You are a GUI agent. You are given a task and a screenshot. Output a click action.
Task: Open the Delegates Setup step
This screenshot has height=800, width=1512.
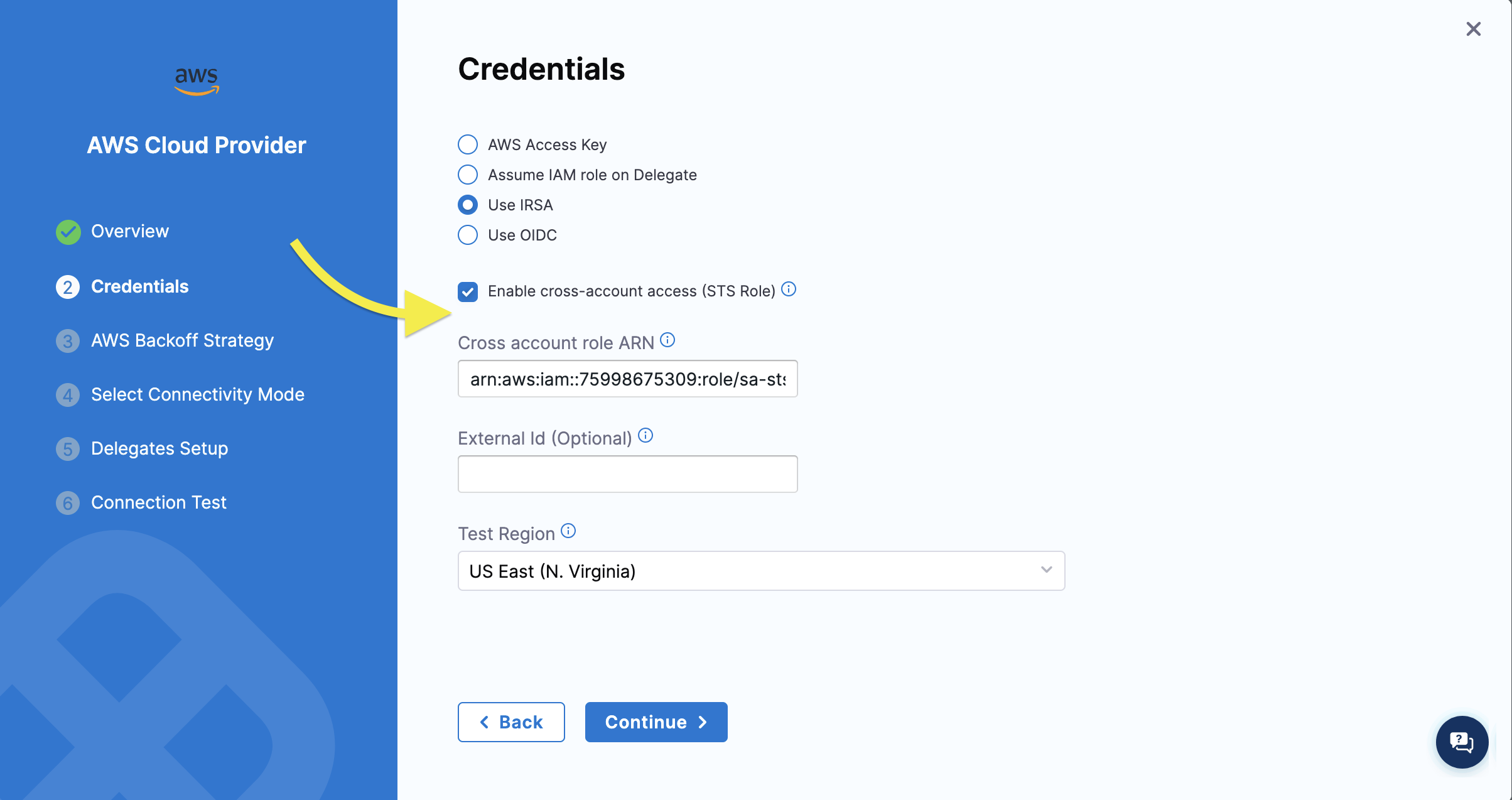[159, 448]
